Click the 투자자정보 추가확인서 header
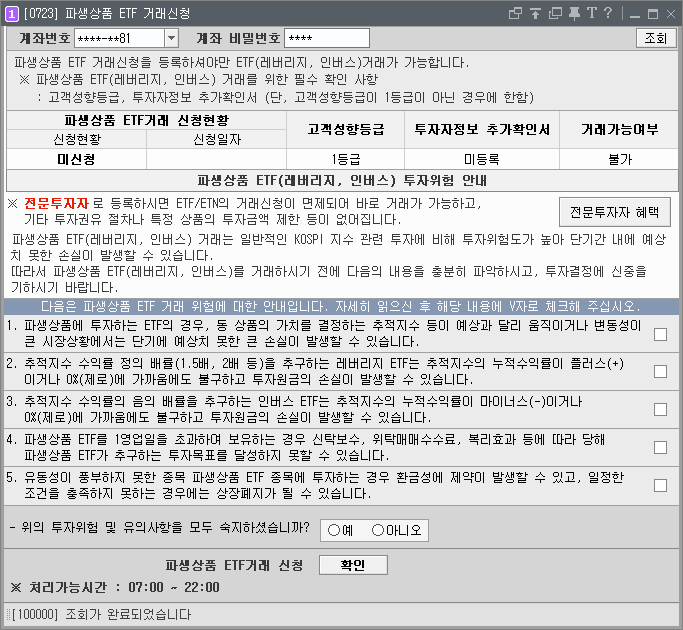Screen dimensions: 683x630 (482, 129)
